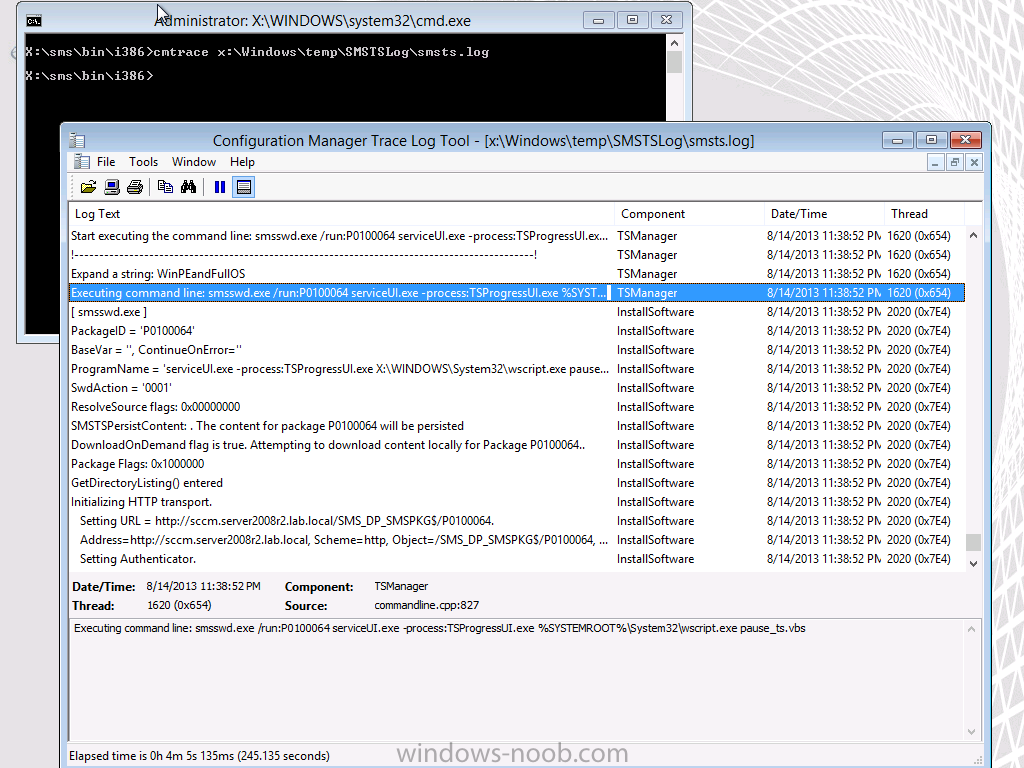Click the Trace Log Tool title bar icon

[78, 140]
